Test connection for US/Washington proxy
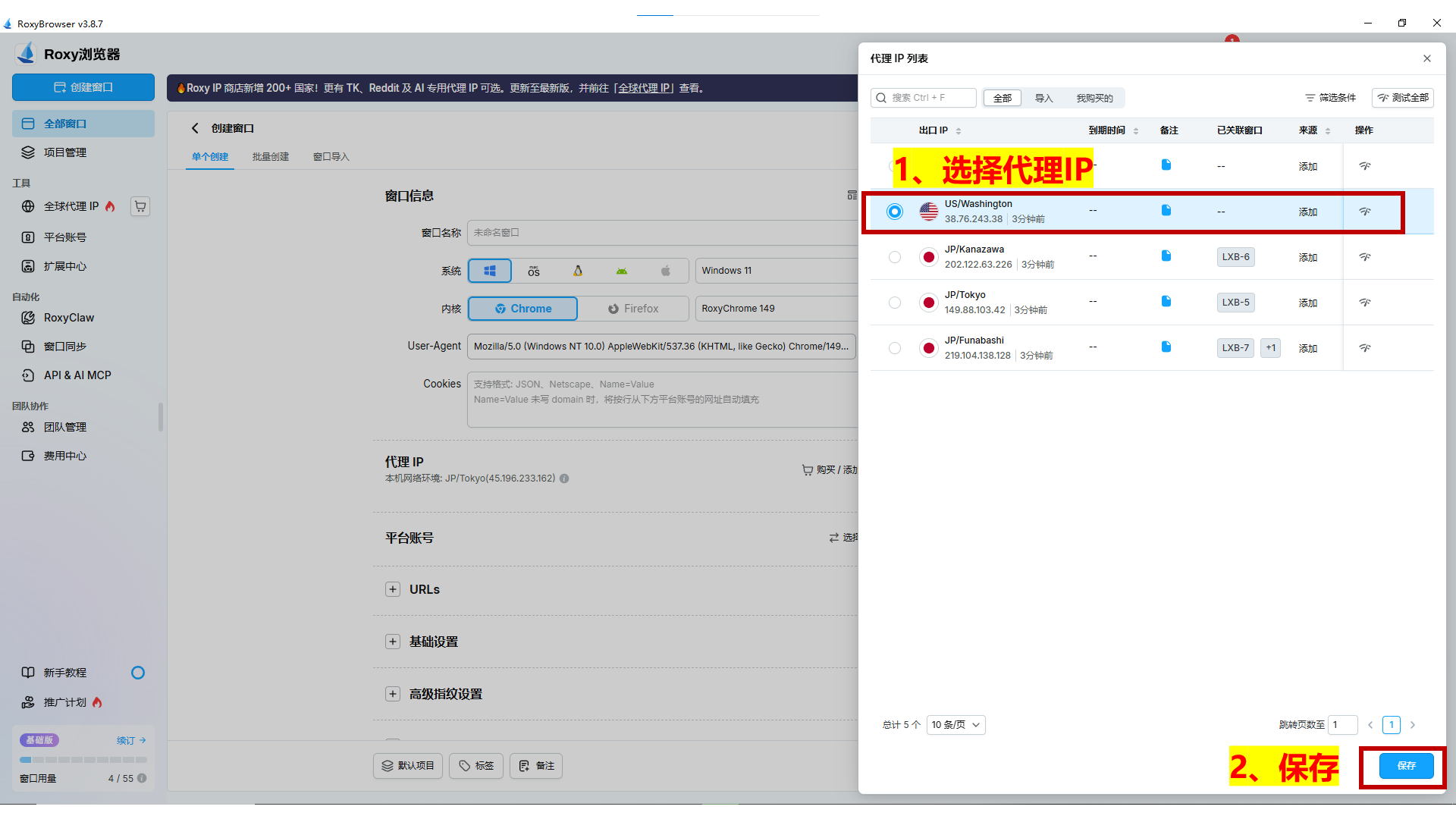Screen dimensions: 1456x819 click(x=1365, y=212)
